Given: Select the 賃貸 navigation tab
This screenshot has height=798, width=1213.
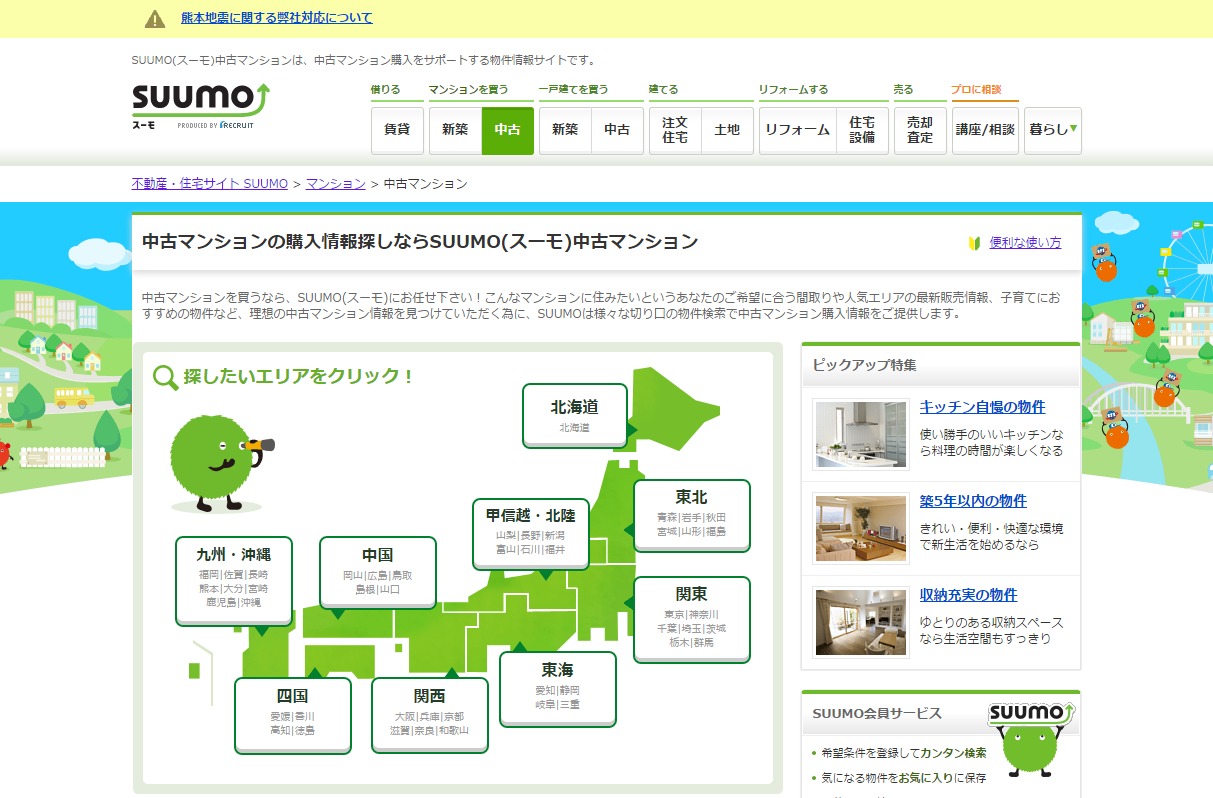Looking at the screenshot, I should coord(397,131).
